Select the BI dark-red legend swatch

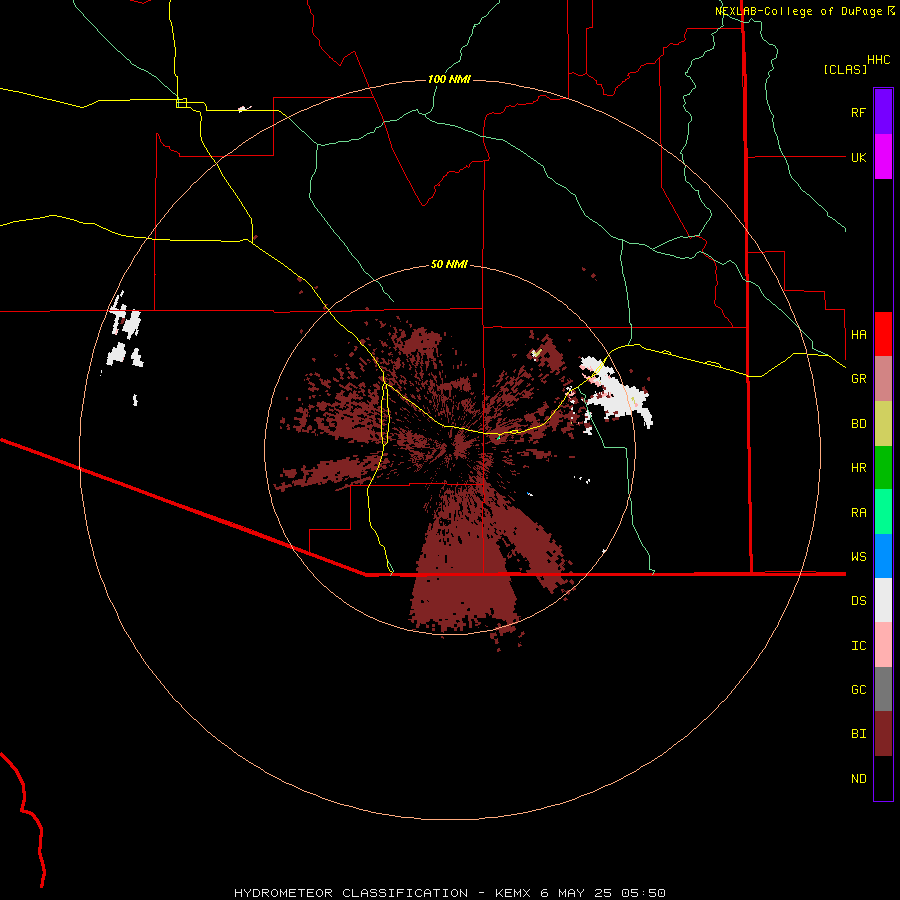[x=883, y=734]
